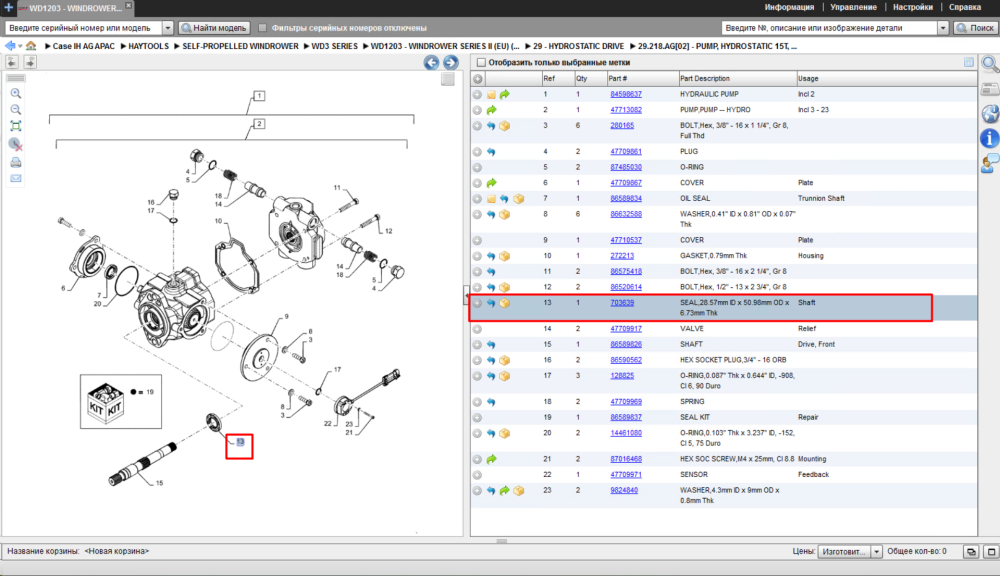Open the blue information icon in sidebar
This screenshot has width=1000, height=576.
(989, 138)
